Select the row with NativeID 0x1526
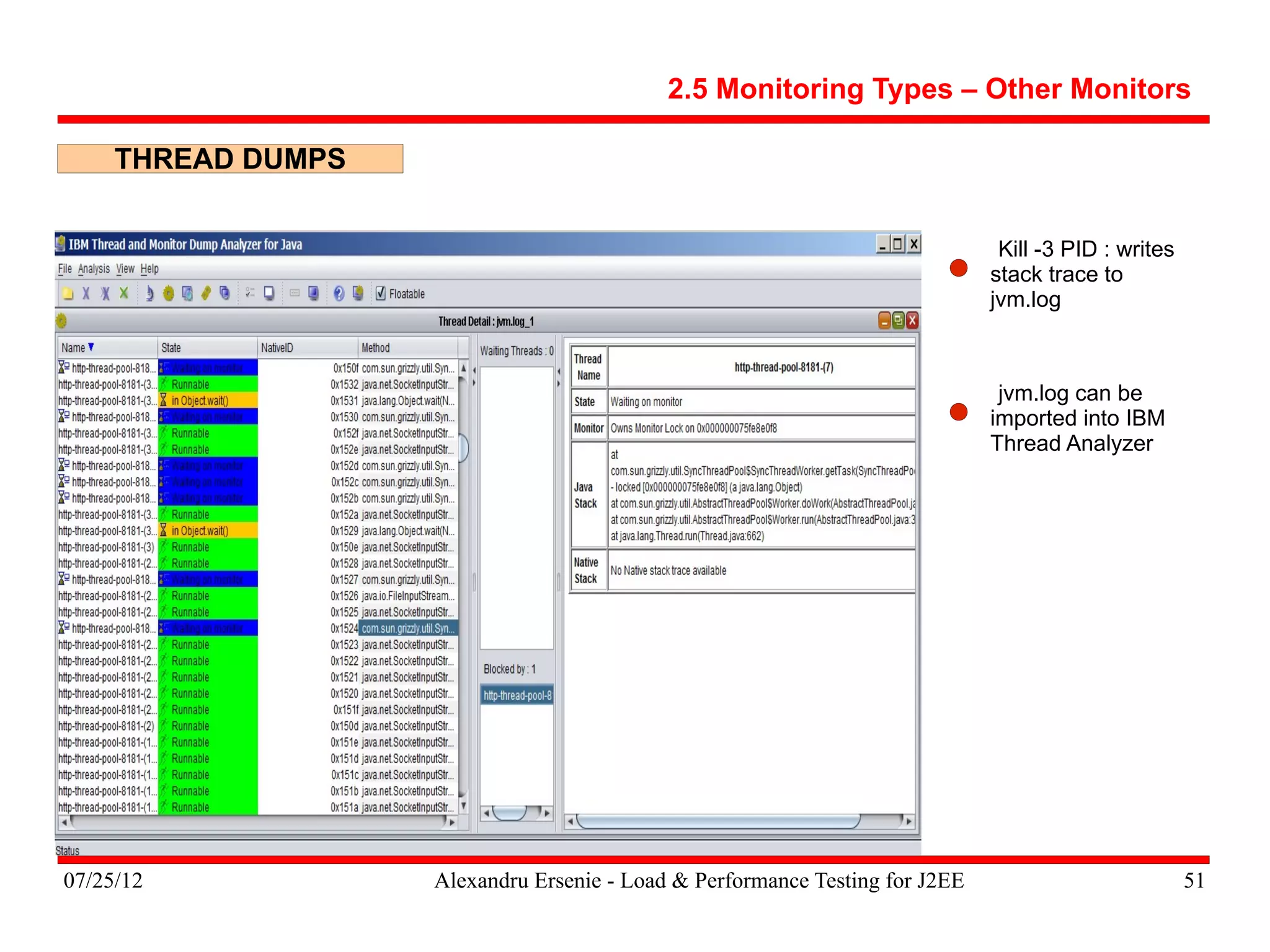The height and width of the screenshot is (952, 1270). point(257,595)
